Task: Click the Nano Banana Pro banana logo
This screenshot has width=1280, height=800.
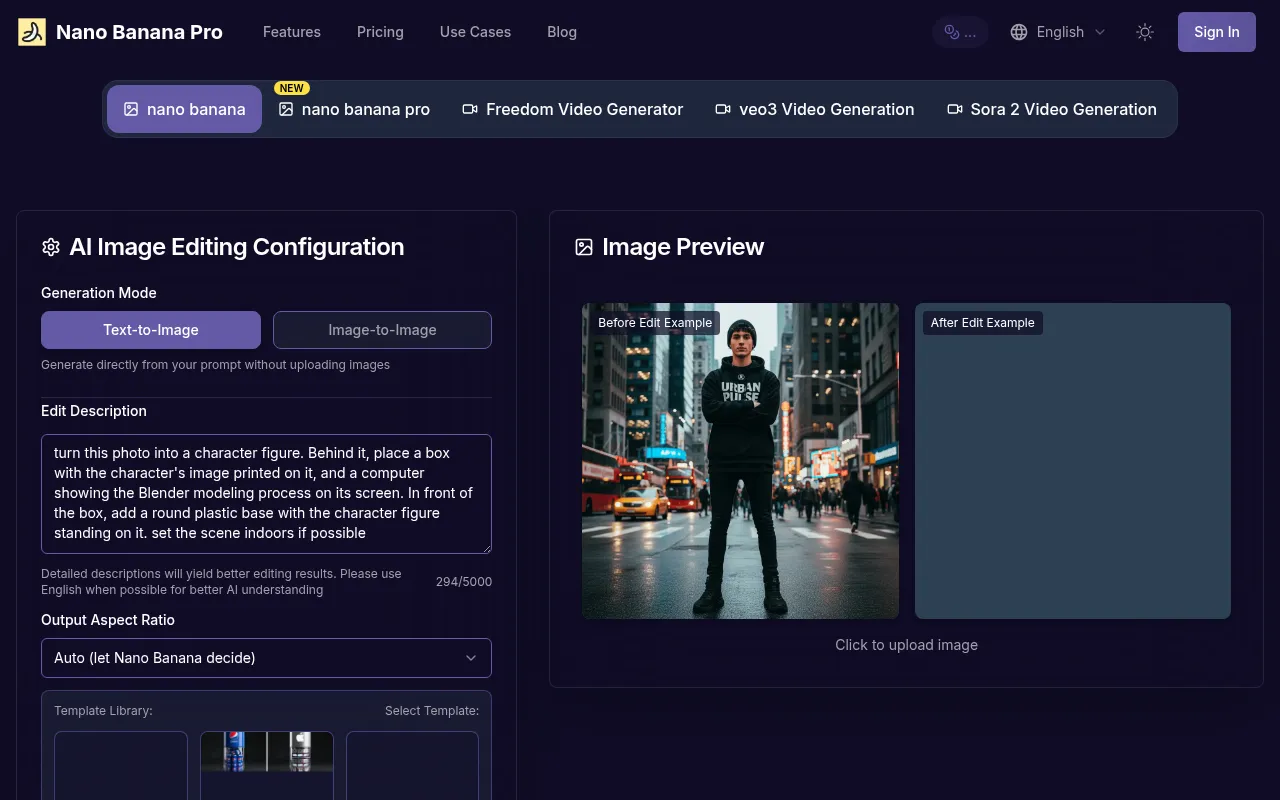Action: (32, 32)
